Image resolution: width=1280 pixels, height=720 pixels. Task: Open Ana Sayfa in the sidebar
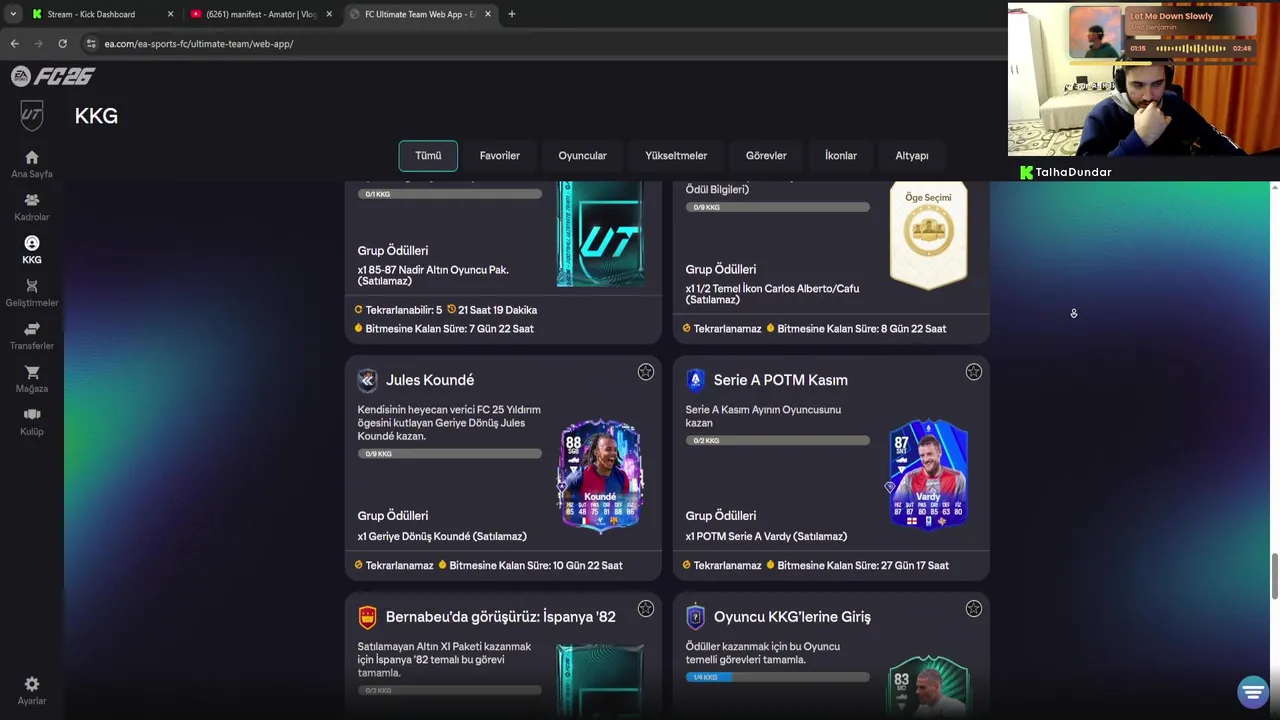coord(31,164)
